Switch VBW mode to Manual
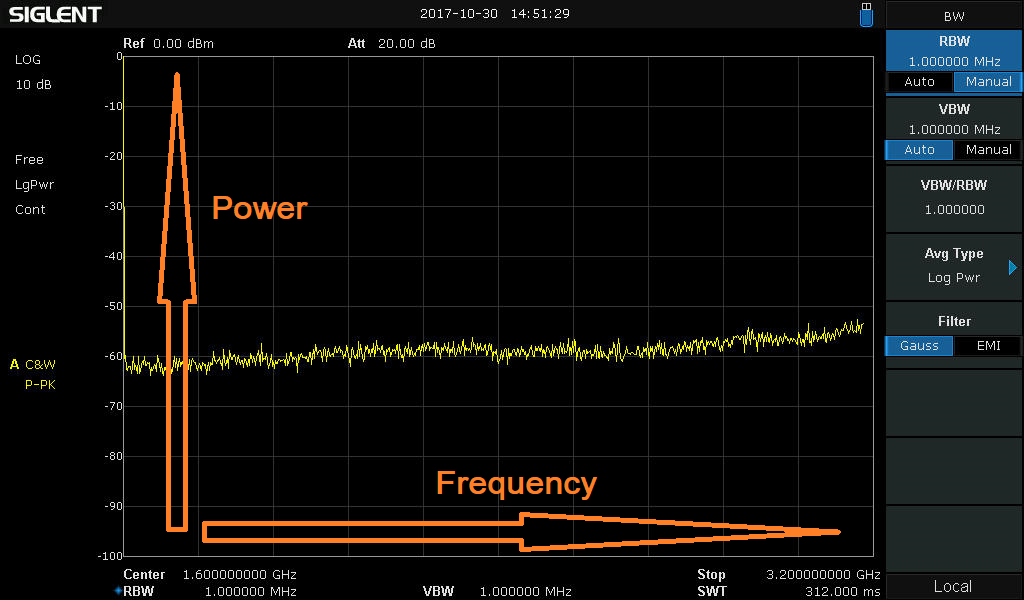Viewport: 1024px width, 600px height. pos(988,150)
